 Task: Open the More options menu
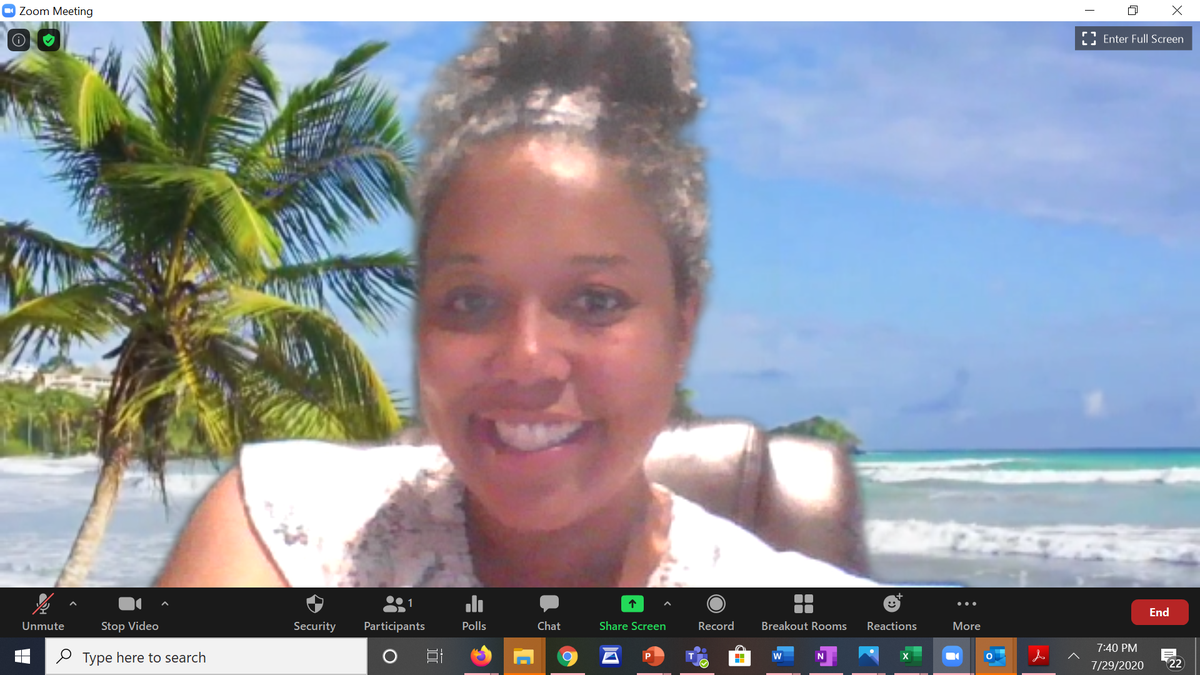[966, 612]
